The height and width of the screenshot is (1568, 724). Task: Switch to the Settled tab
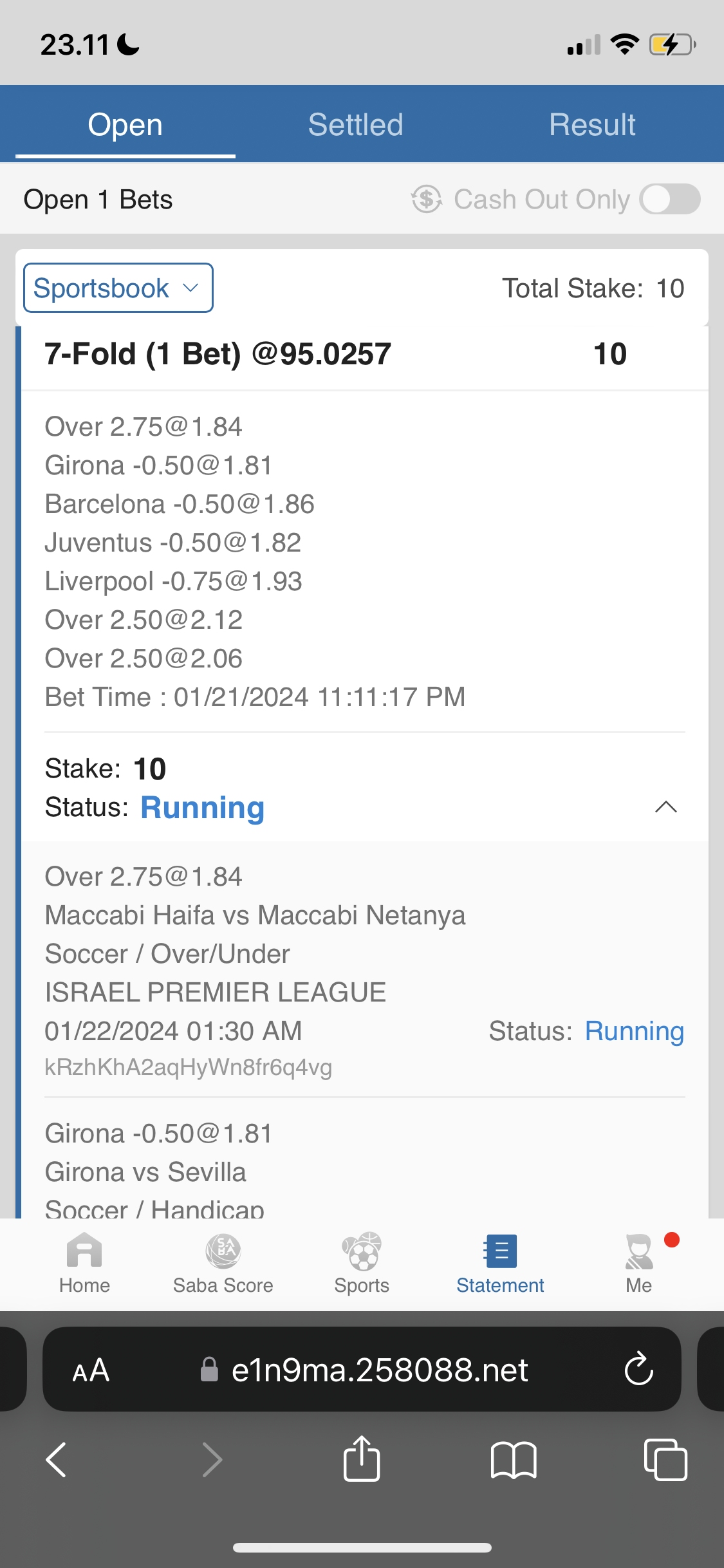[355, 125]
